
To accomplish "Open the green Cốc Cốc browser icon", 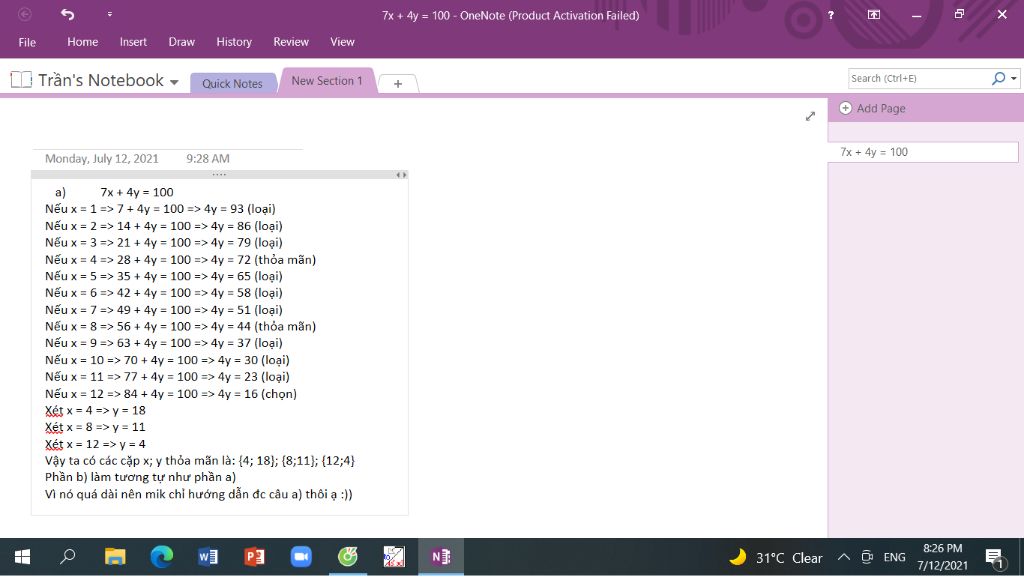I will tap(347, 557).
